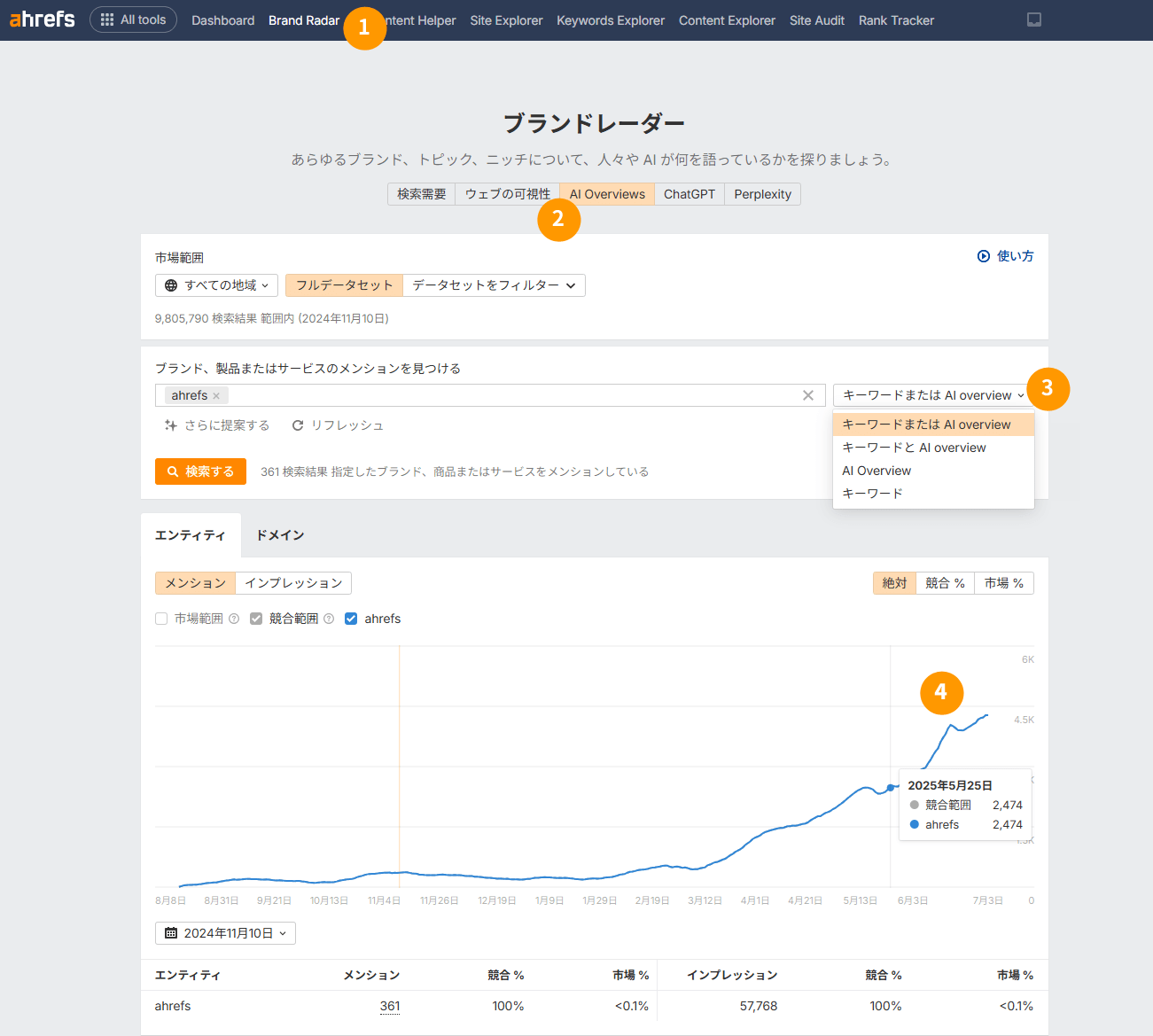Enable the 市場範囲 checkbox
1153x1036 pixels.
coord(160,618)
